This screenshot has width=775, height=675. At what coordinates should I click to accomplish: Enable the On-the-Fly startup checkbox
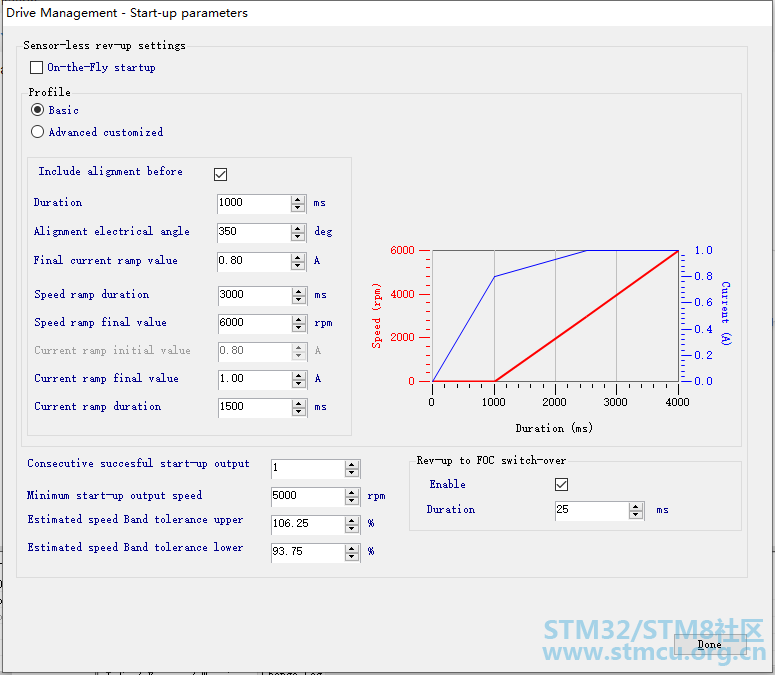point(37,67)
